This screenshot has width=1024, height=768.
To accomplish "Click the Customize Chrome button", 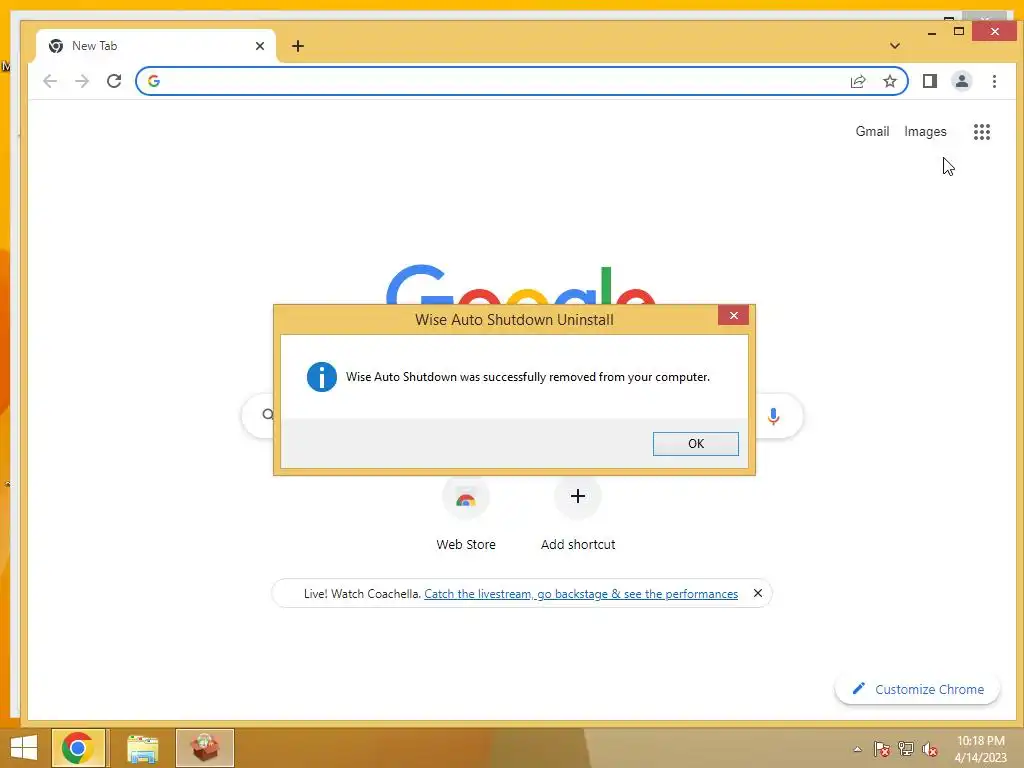I will (x=918, y=689).
